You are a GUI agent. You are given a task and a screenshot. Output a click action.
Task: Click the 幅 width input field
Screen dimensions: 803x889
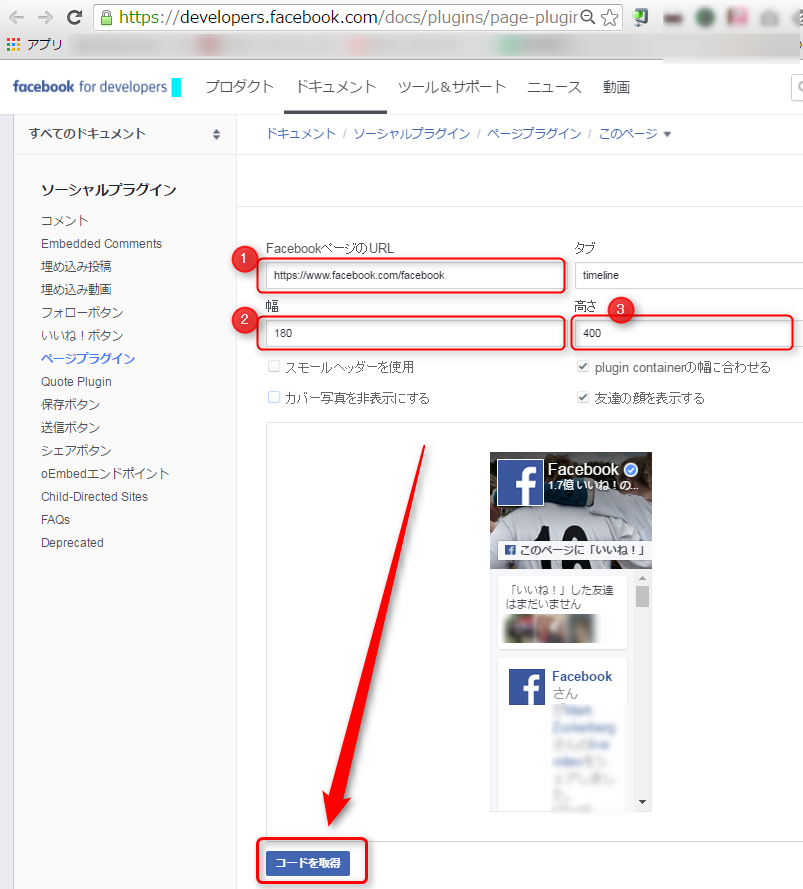pos(415,333)
